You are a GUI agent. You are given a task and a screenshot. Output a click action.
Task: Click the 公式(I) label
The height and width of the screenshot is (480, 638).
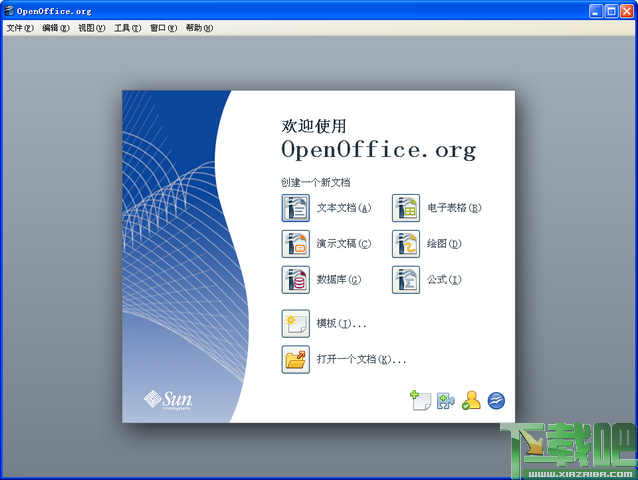444,280
